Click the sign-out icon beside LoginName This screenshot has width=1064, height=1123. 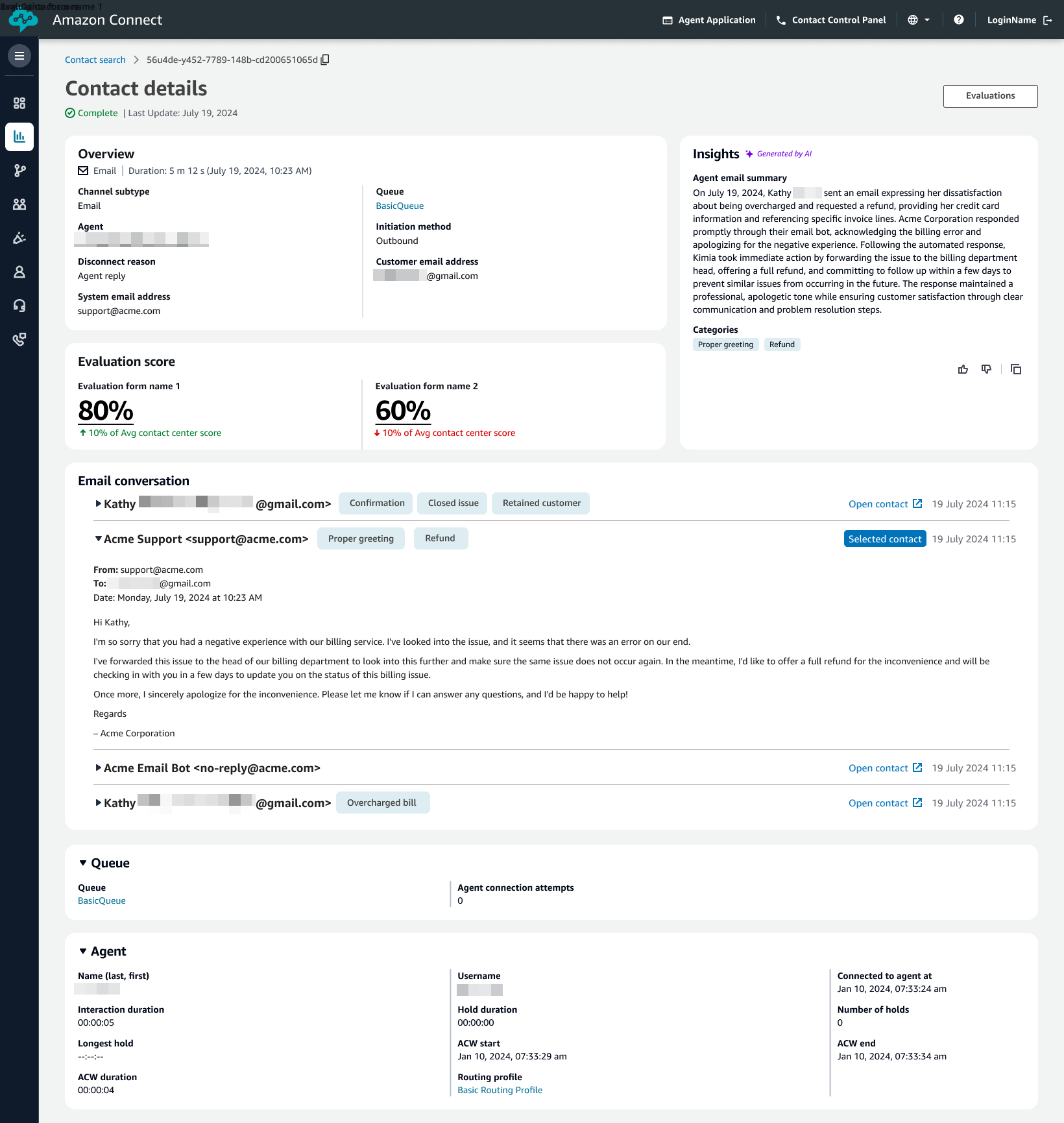(x=1047, y=19)
